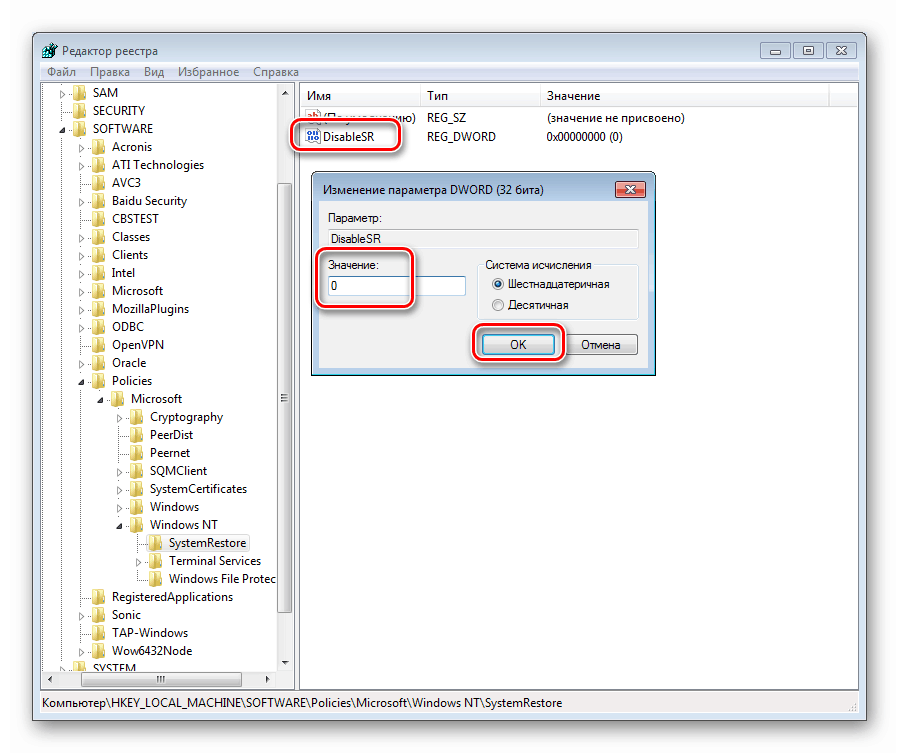
Task: Click the Terminal Services folder icon
Action: [x=156, y=561]
